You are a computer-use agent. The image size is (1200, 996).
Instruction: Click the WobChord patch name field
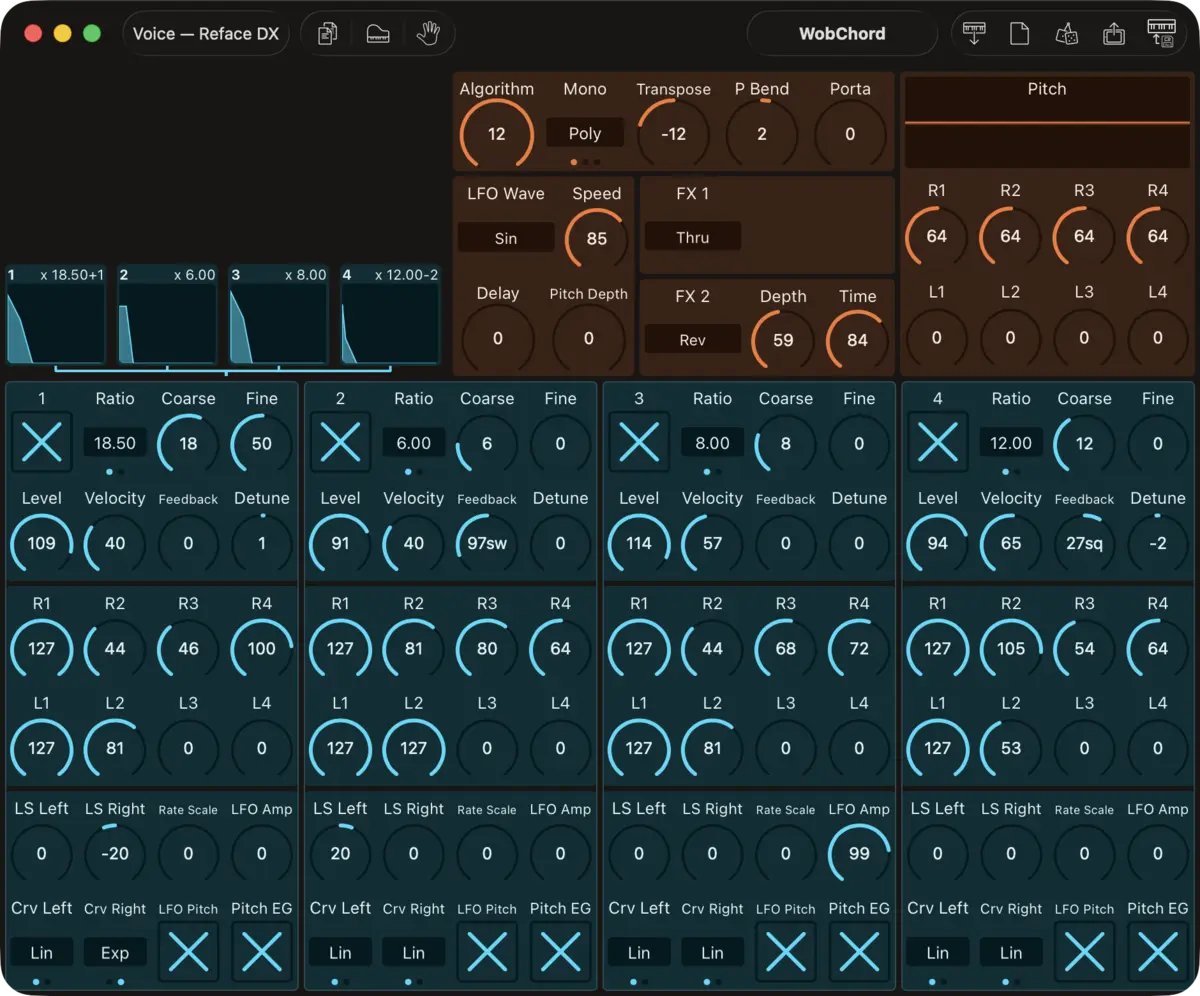[842, 34]
